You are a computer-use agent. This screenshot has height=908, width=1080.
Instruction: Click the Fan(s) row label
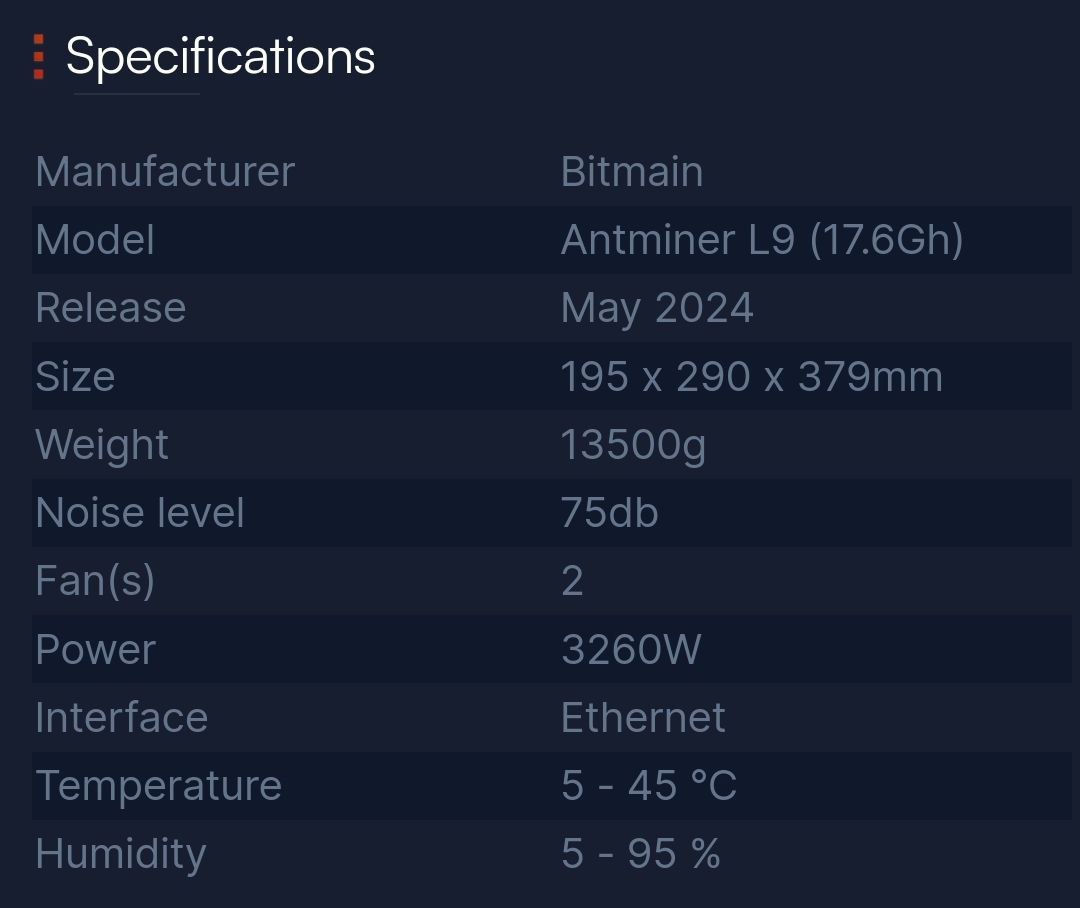[x=95, y=581]
